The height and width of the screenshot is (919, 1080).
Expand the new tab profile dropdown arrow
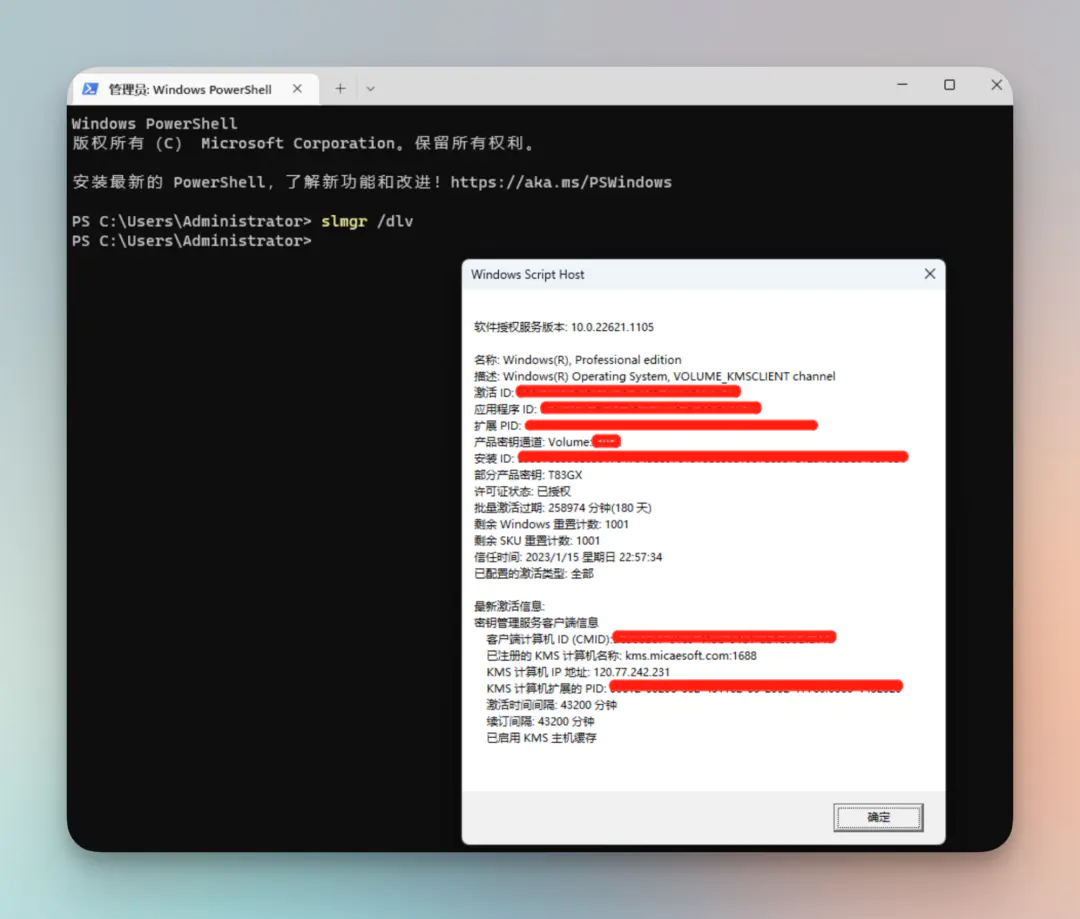click(371, 89)
